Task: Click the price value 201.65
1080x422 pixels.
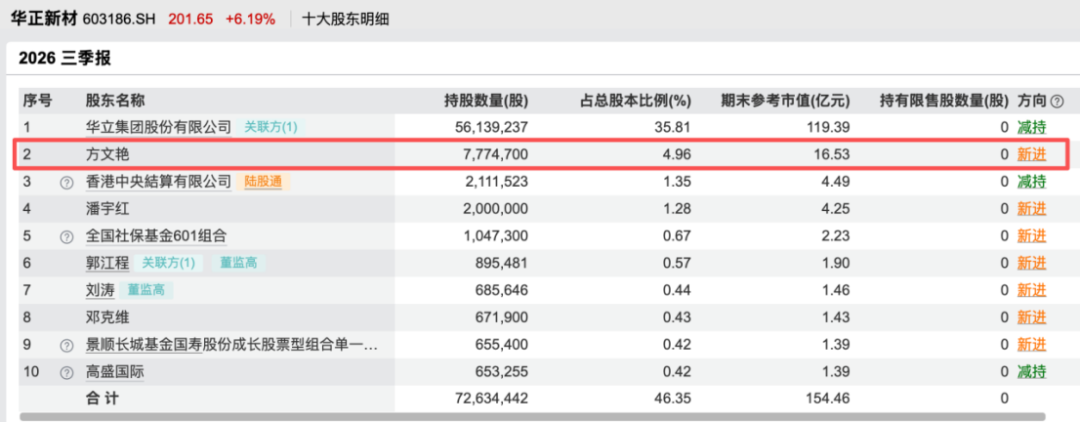Action: point(190,19)
